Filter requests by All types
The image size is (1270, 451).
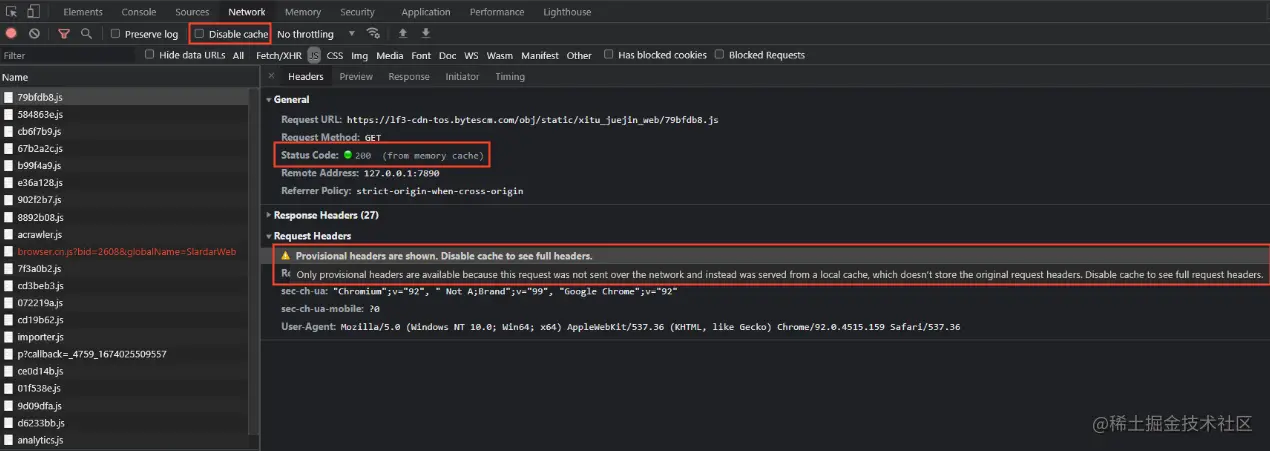point(238,55)
